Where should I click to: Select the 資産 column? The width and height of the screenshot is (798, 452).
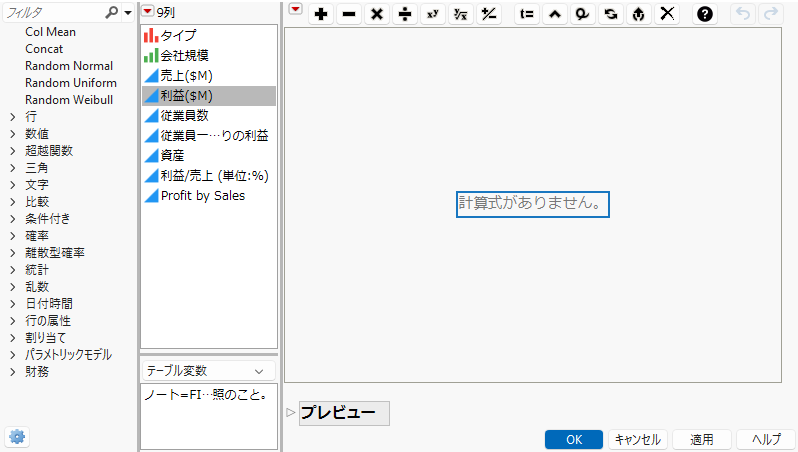pyautogui.click(x=209, y=155)
